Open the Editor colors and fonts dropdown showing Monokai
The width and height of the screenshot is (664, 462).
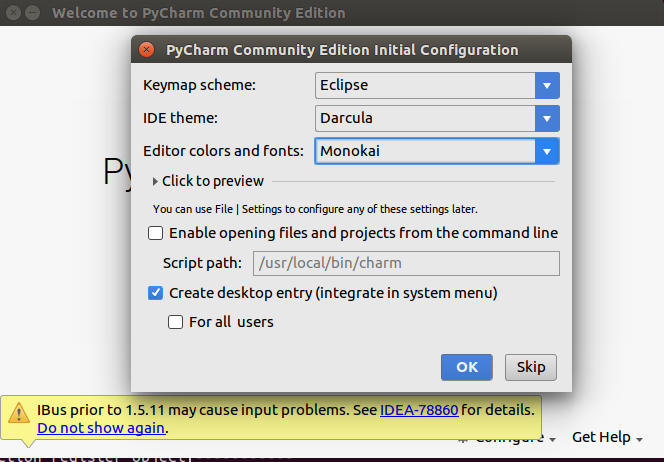437,151
